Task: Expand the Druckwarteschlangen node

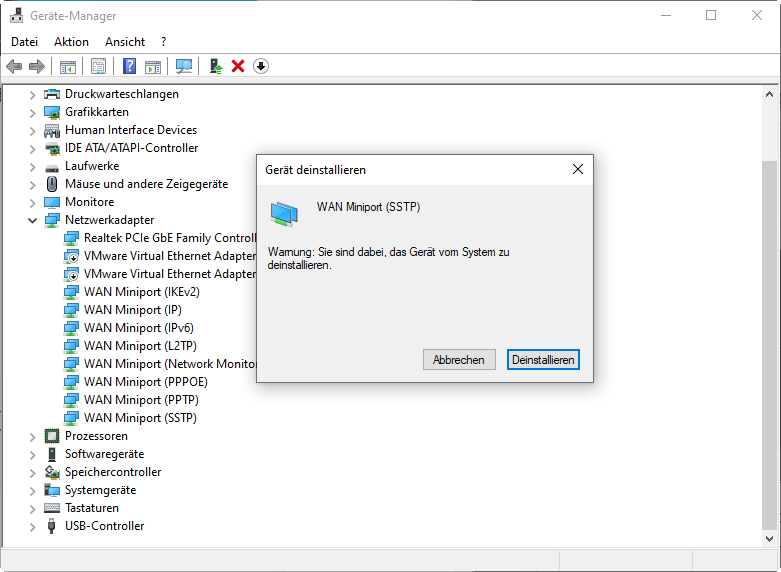Action: 32,95
